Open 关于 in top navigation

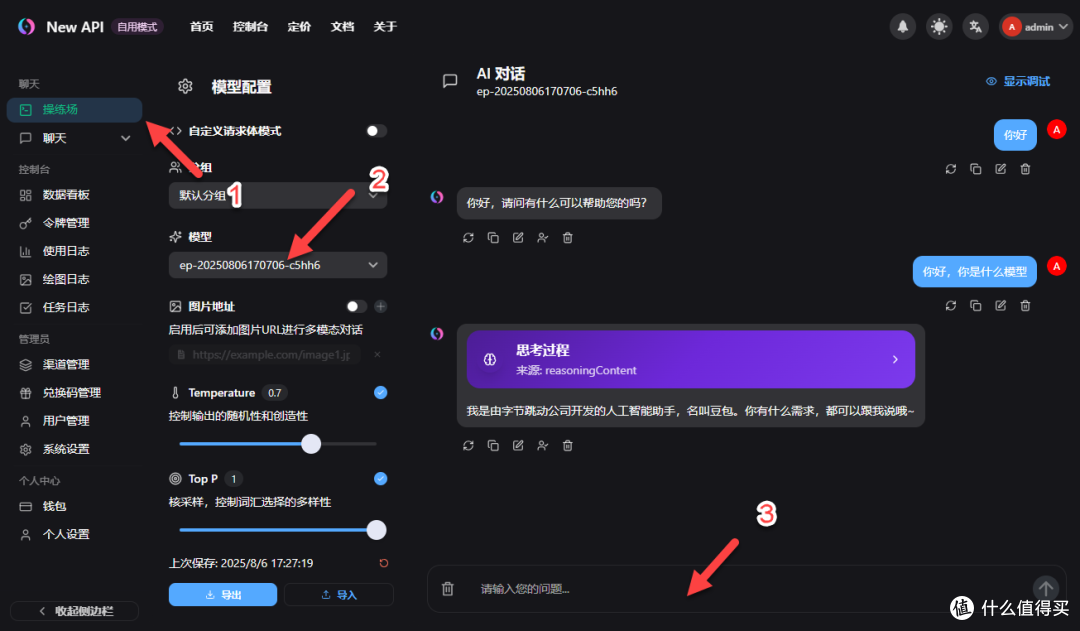(385, 27)
